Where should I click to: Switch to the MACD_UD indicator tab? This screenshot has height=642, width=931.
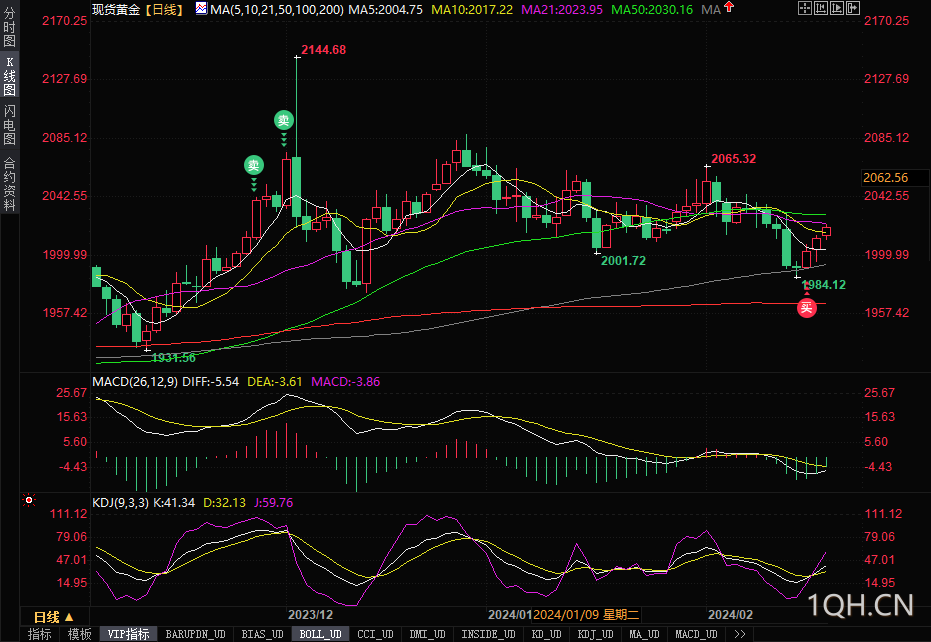pyautogui.click(x=694, y=634)
